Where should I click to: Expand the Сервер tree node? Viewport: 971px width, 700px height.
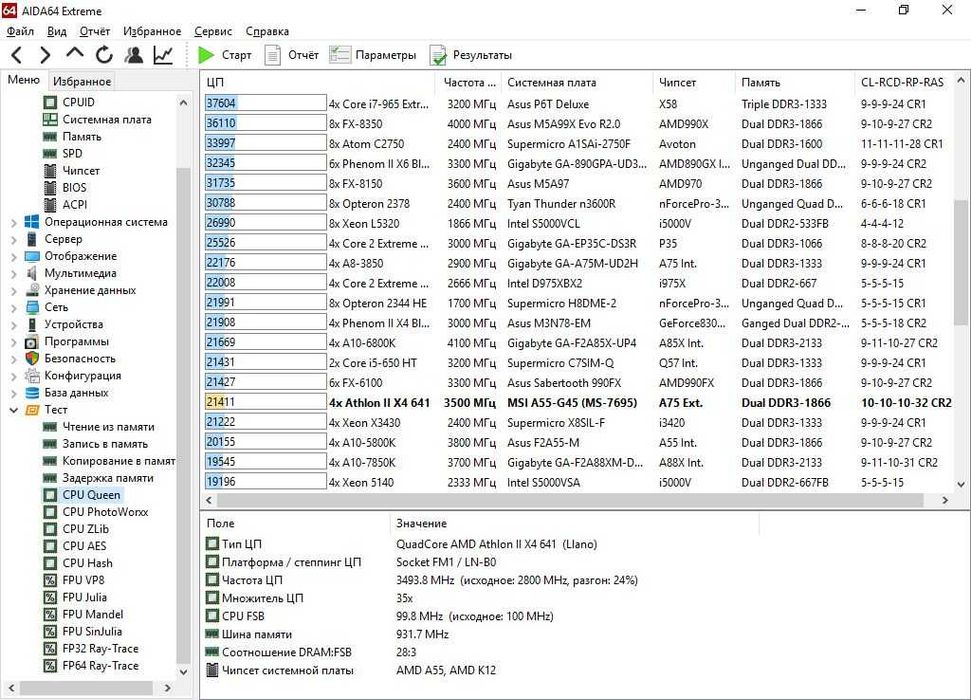point(14,239)
